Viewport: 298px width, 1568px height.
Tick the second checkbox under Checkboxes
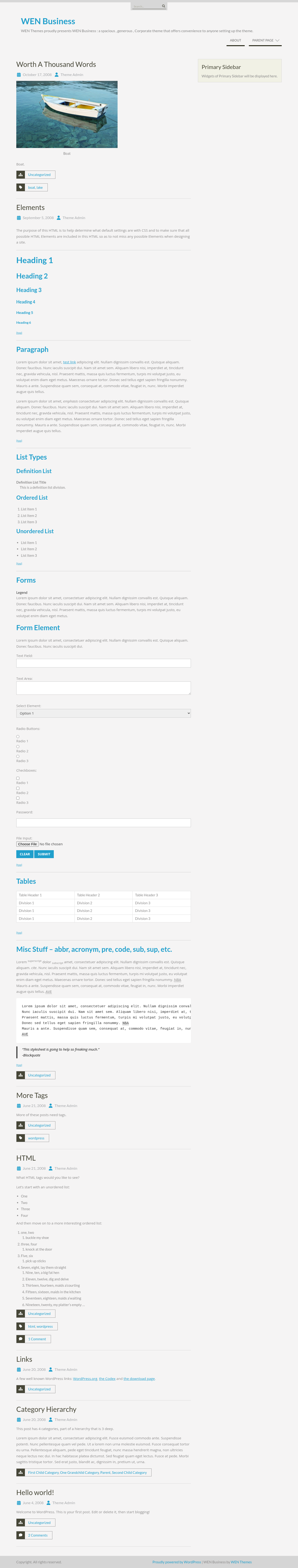pyautogui.click(x=18, y=788)
